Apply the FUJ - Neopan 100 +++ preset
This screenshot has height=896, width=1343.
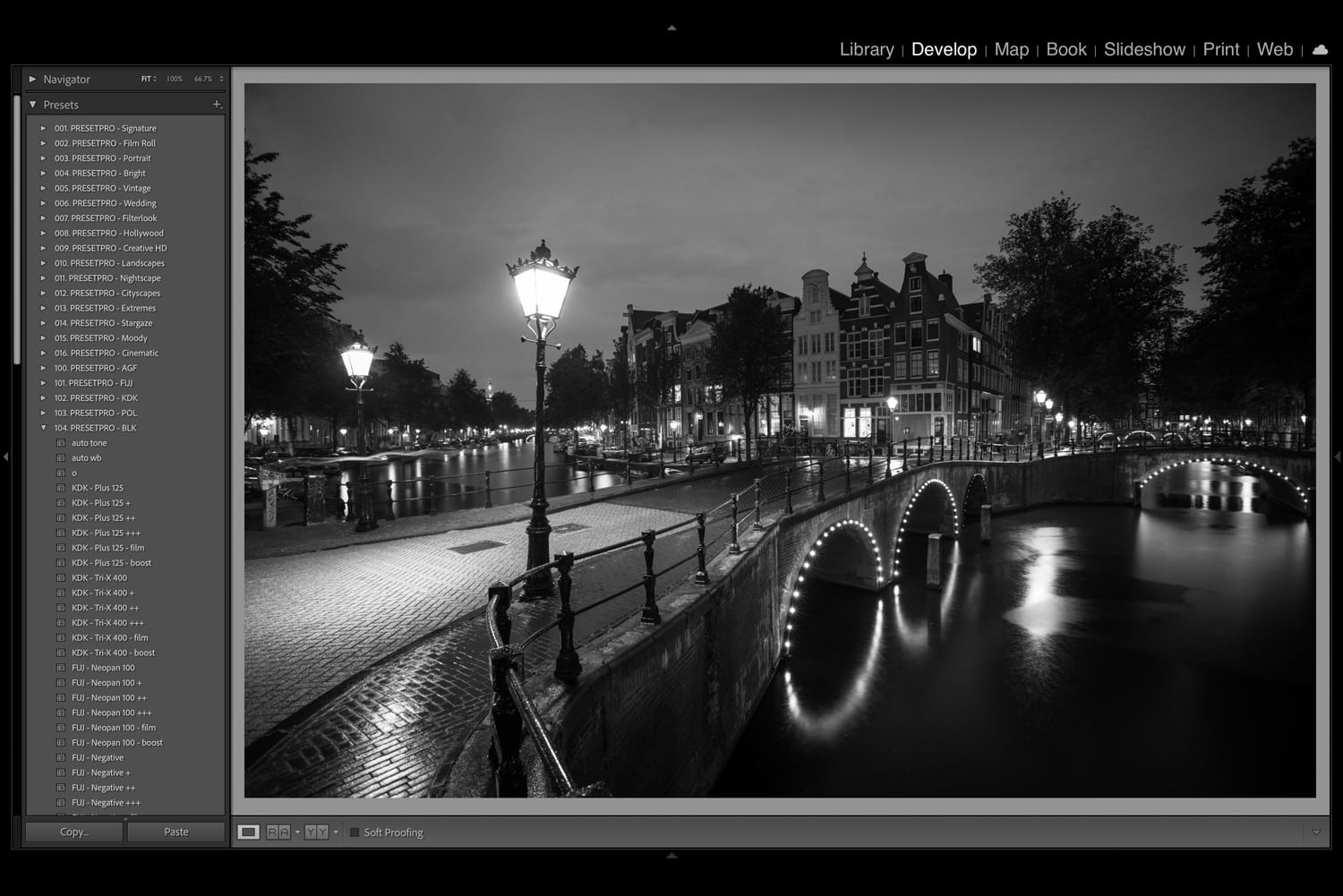[x=112, y=713]
